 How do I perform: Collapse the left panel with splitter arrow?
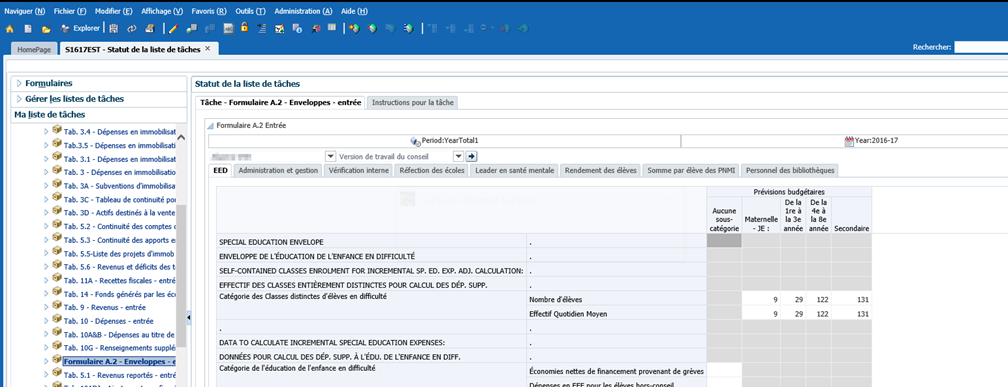pyautogui.click(x=189, y=318)
